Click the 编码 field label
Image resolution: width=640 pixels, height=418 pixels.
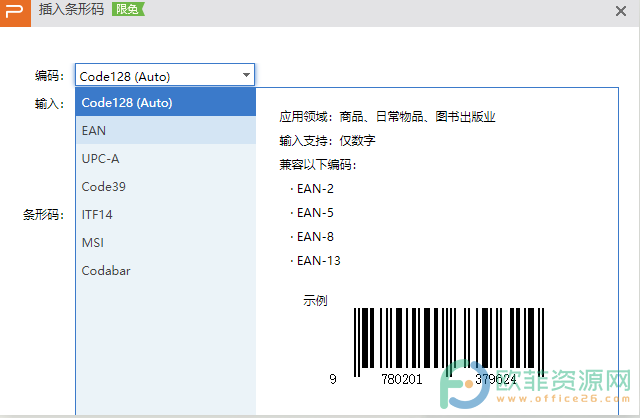(49, 76)
